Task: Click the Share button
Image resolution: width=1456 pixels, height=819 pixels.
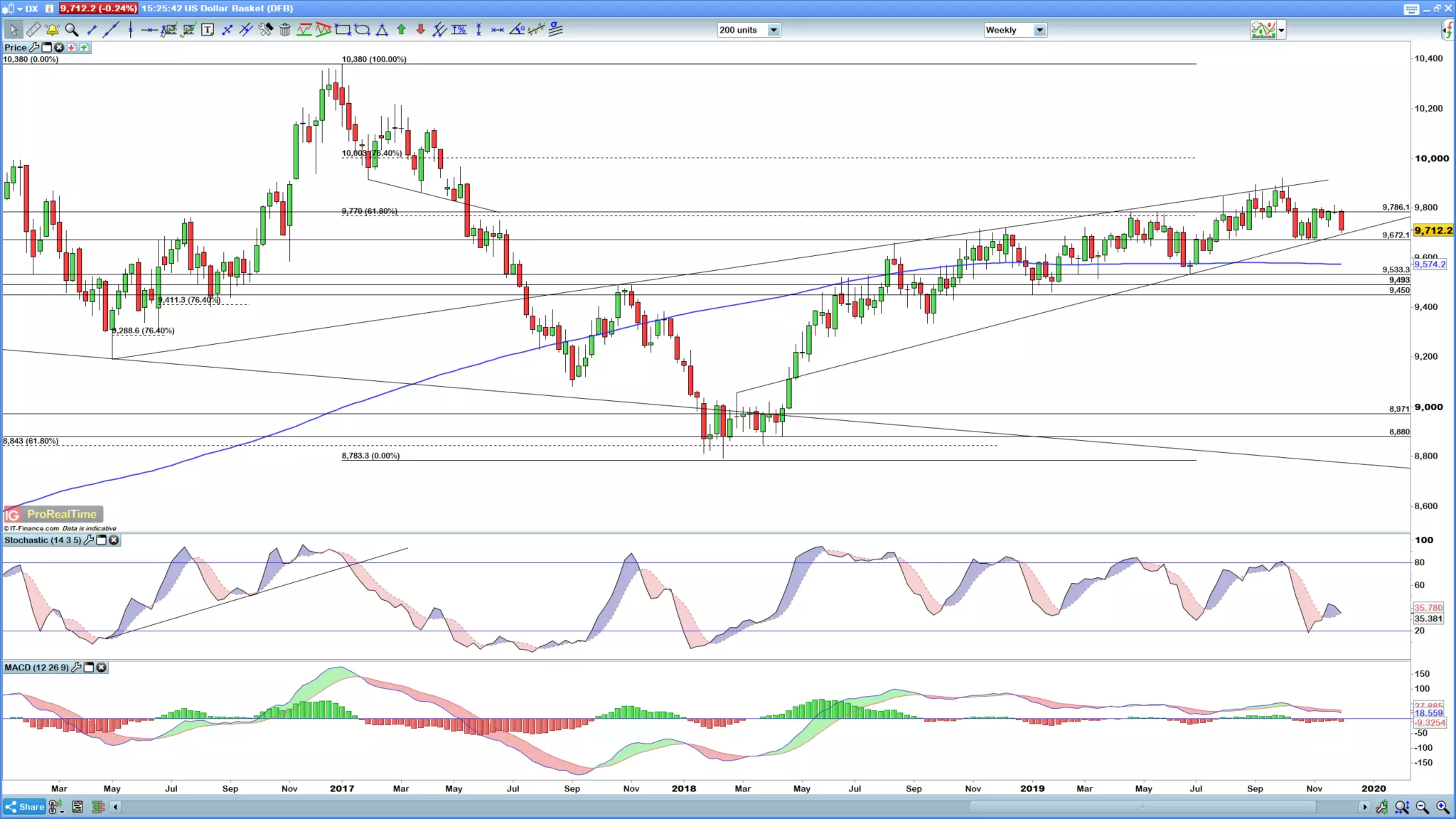Action: tap(25, 807)
